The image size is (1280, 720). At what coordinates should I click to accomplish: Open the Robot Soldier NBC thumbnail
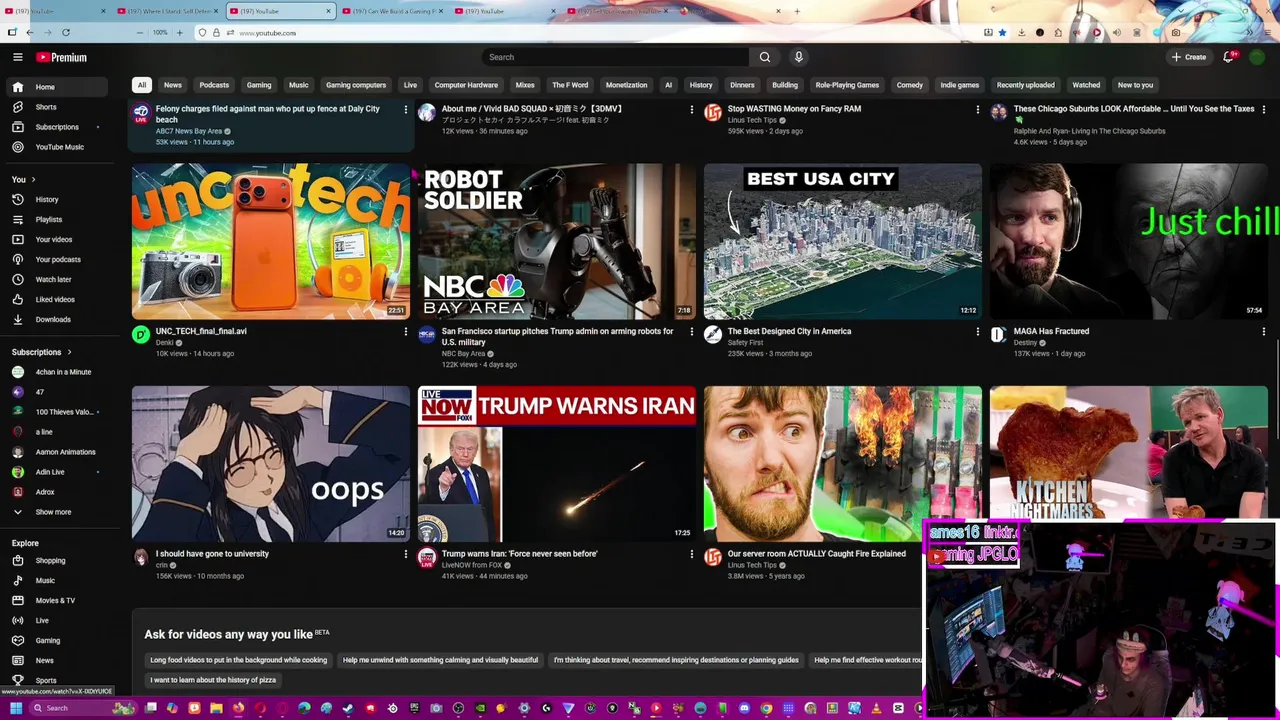557,241
